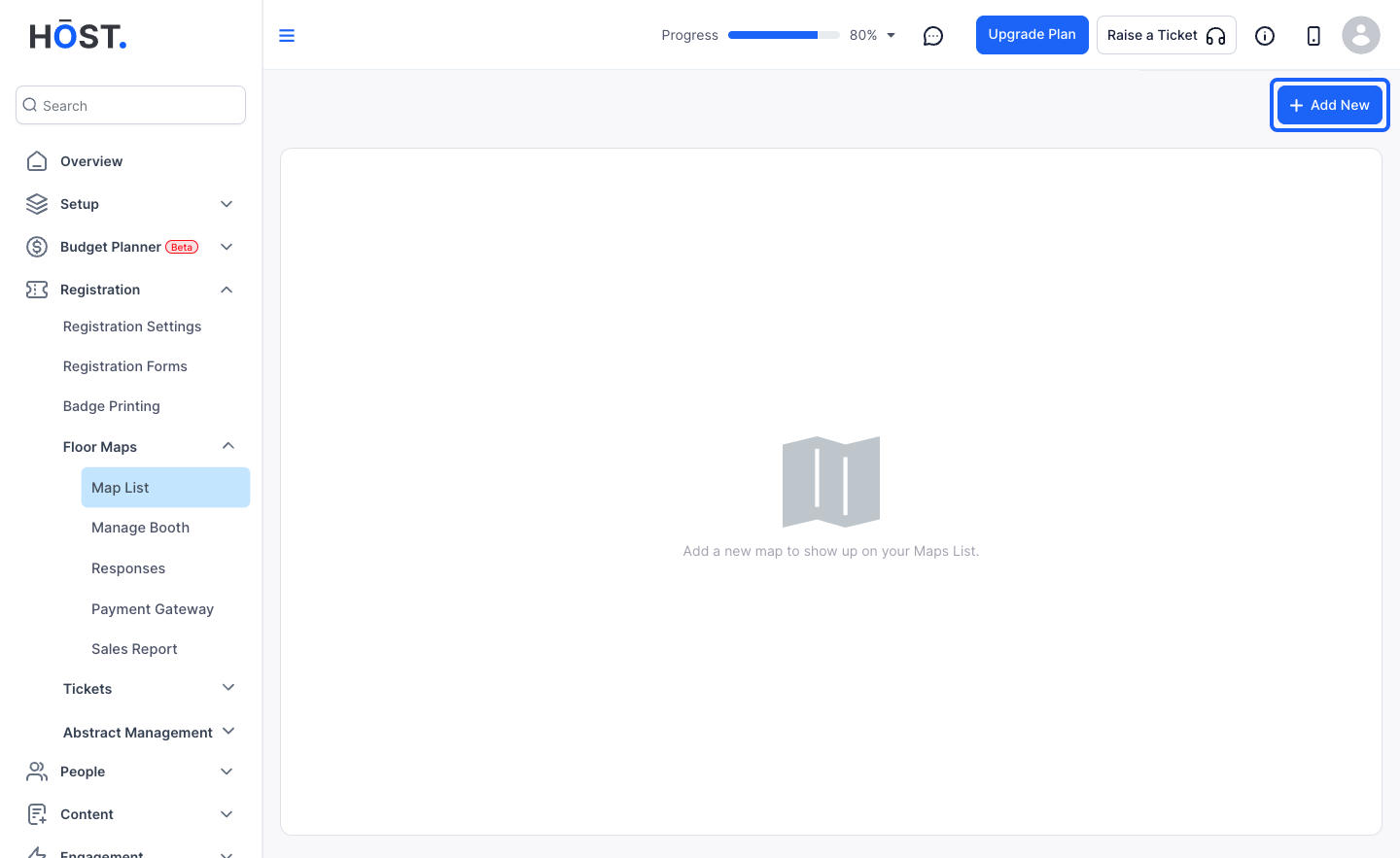Screen dimensions: 1400x858
Task: Expand the People chevron
Action: point(227,772)
